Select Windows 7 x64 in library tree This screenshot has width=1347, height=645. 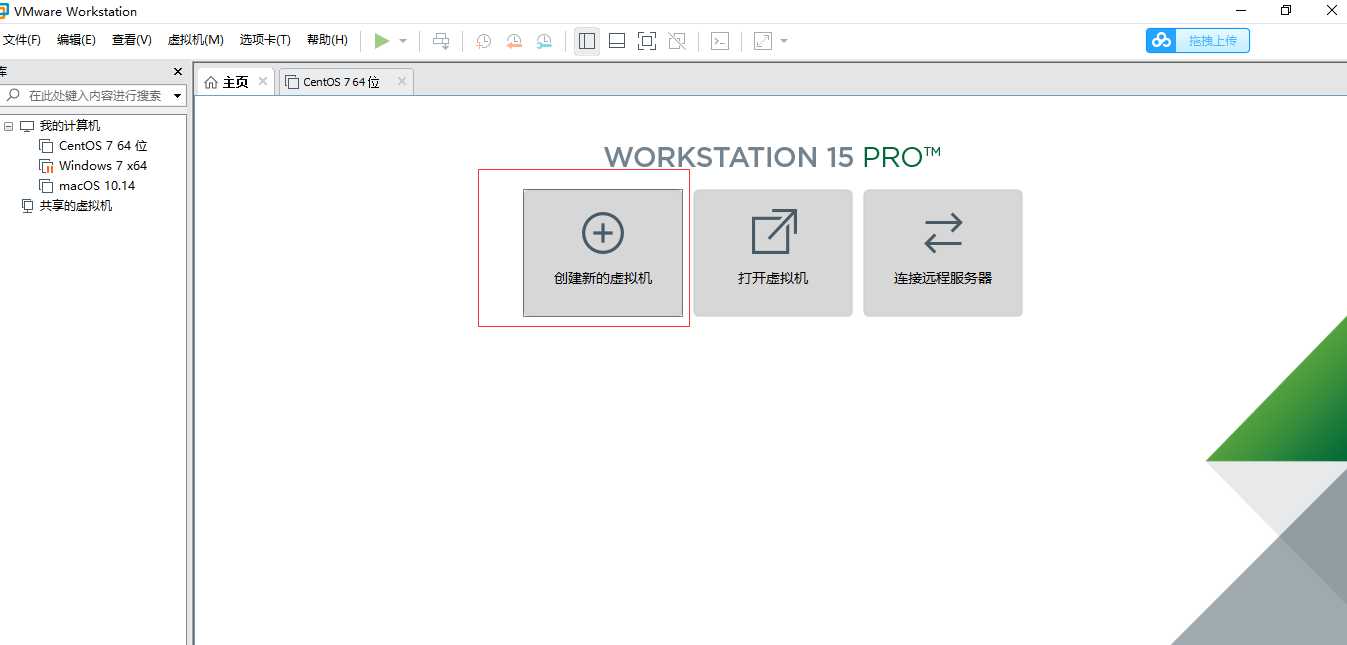coord(103,166)
